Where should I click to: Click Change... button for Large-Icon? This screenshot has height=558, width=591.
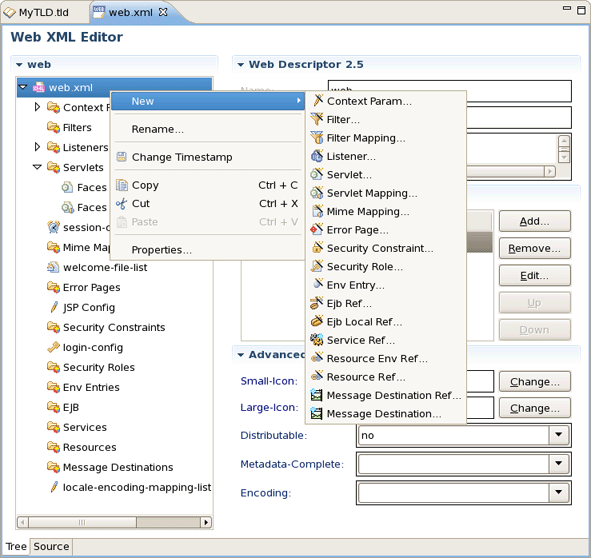pyautogui.click(x=534, y=408)
